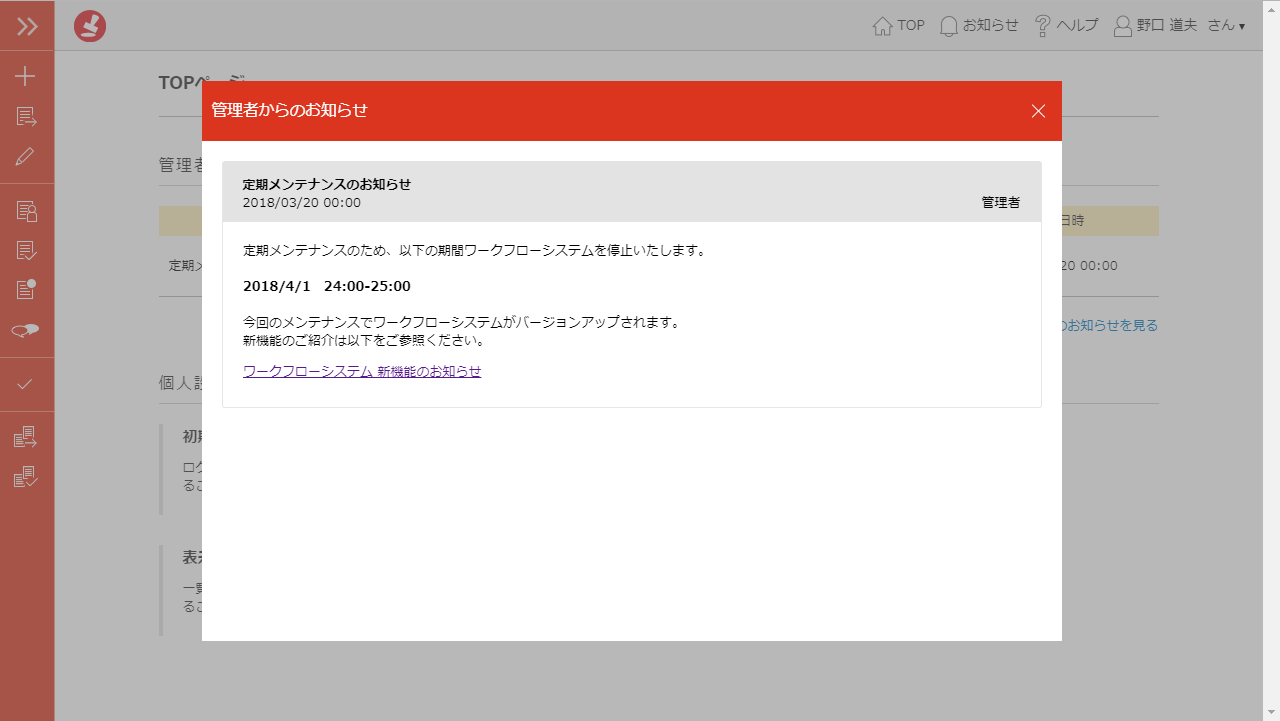1280x721 pixels.
Task: Open ワークフローシステム 新機能のお知らせ link
Action: (362, 371)
